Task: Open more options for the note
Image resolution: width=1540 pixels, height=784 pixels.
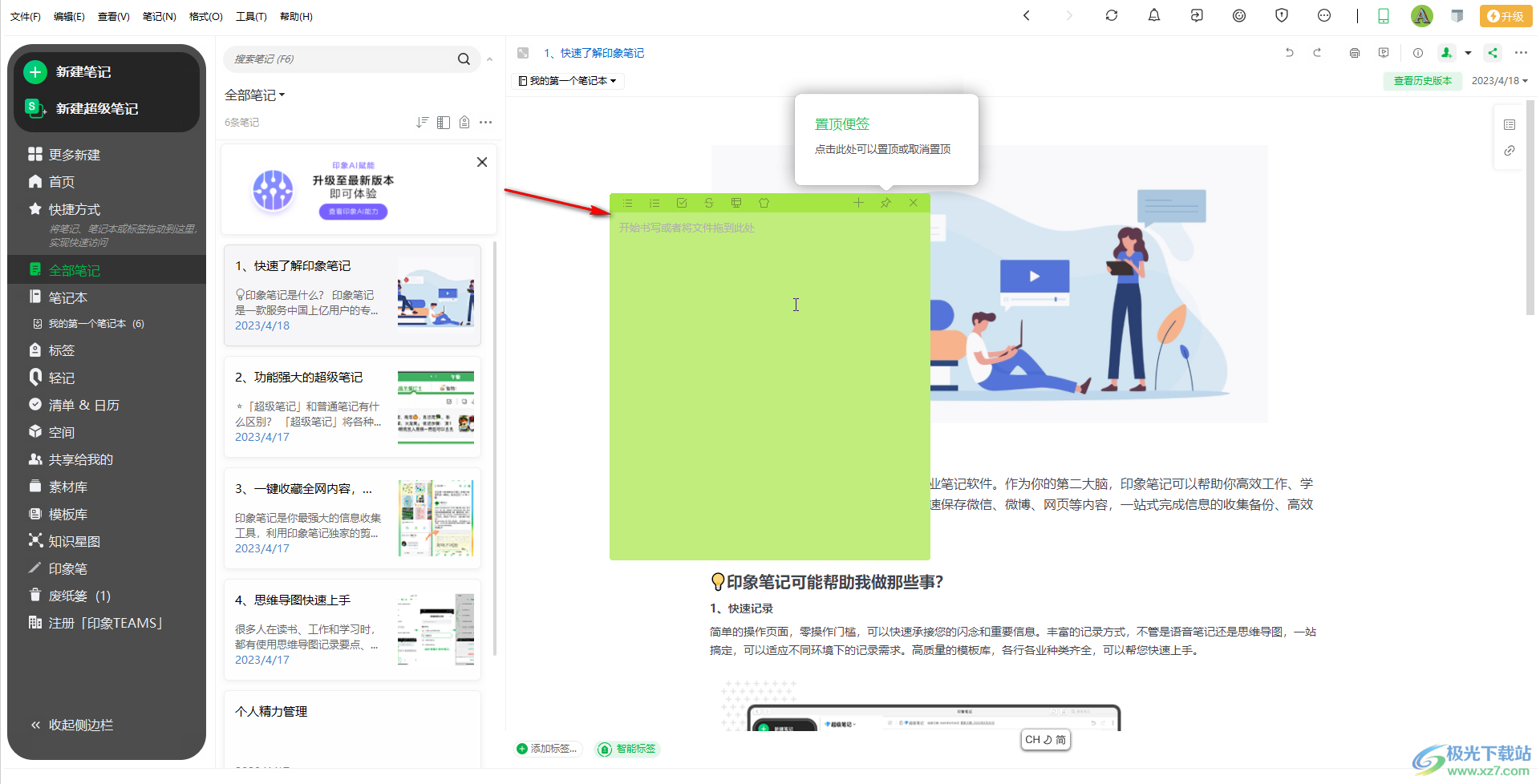Action: (x=1521, y=53)
